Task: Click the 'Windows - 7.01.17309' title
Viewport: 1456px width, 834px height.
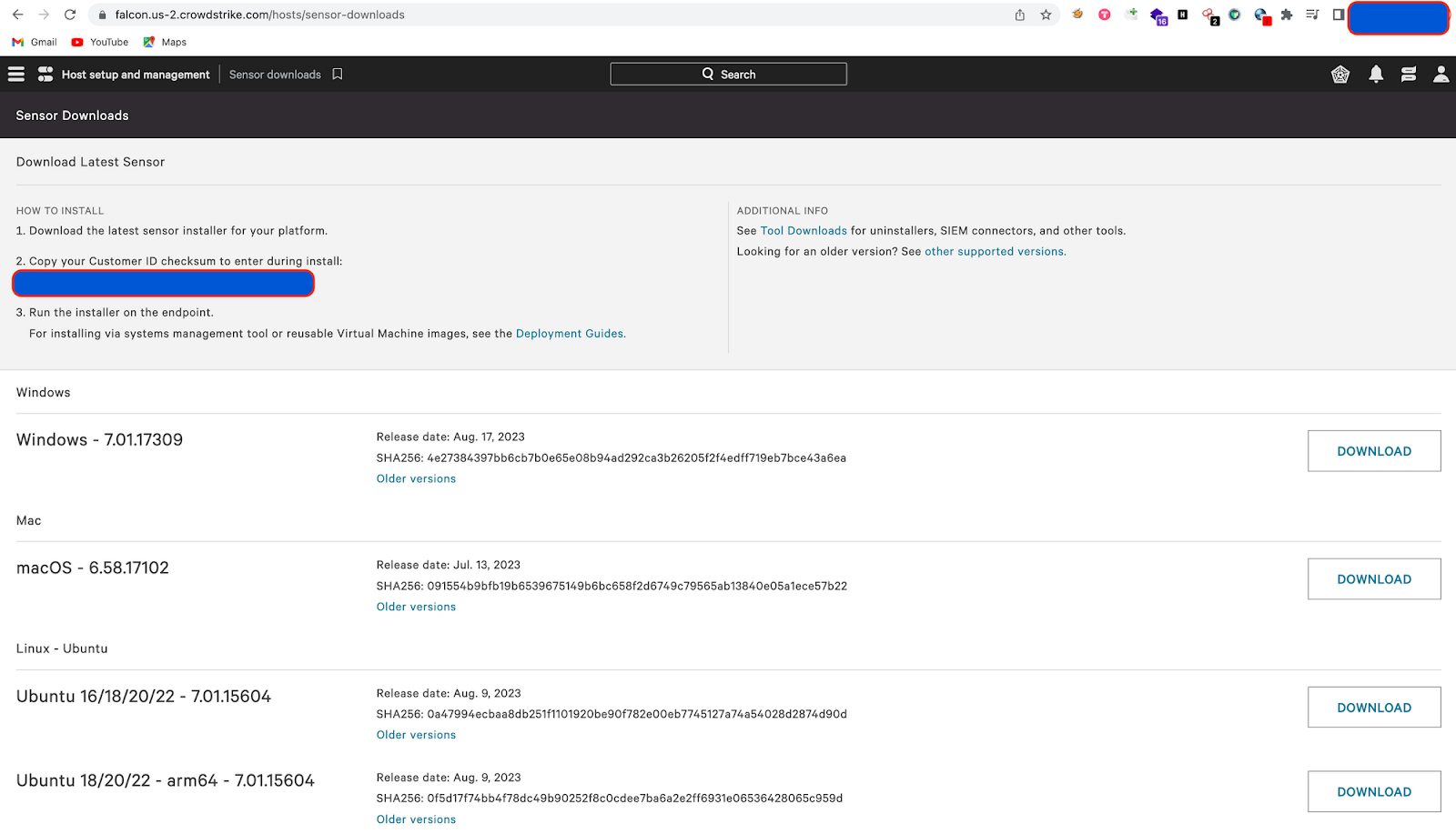Action: [99, 440]
